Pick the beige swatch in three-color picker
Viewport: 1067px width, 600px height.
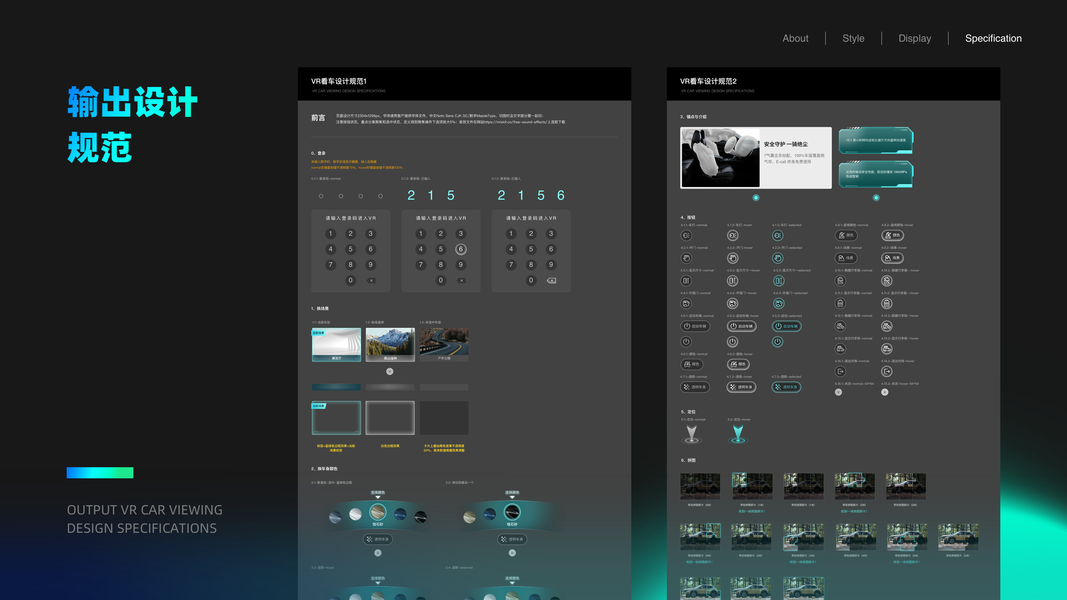[x=470, y=517]
